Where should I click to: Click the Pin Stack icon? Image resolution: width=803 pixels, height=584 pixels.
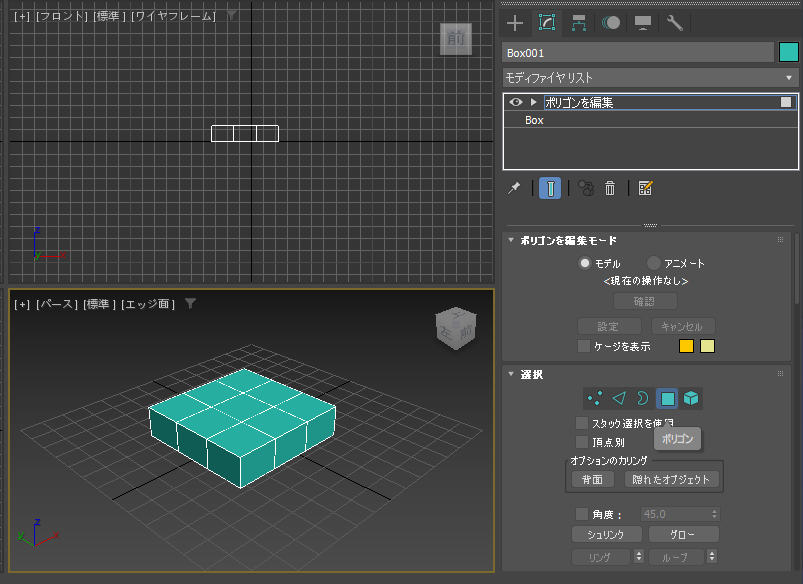point(514,189)
